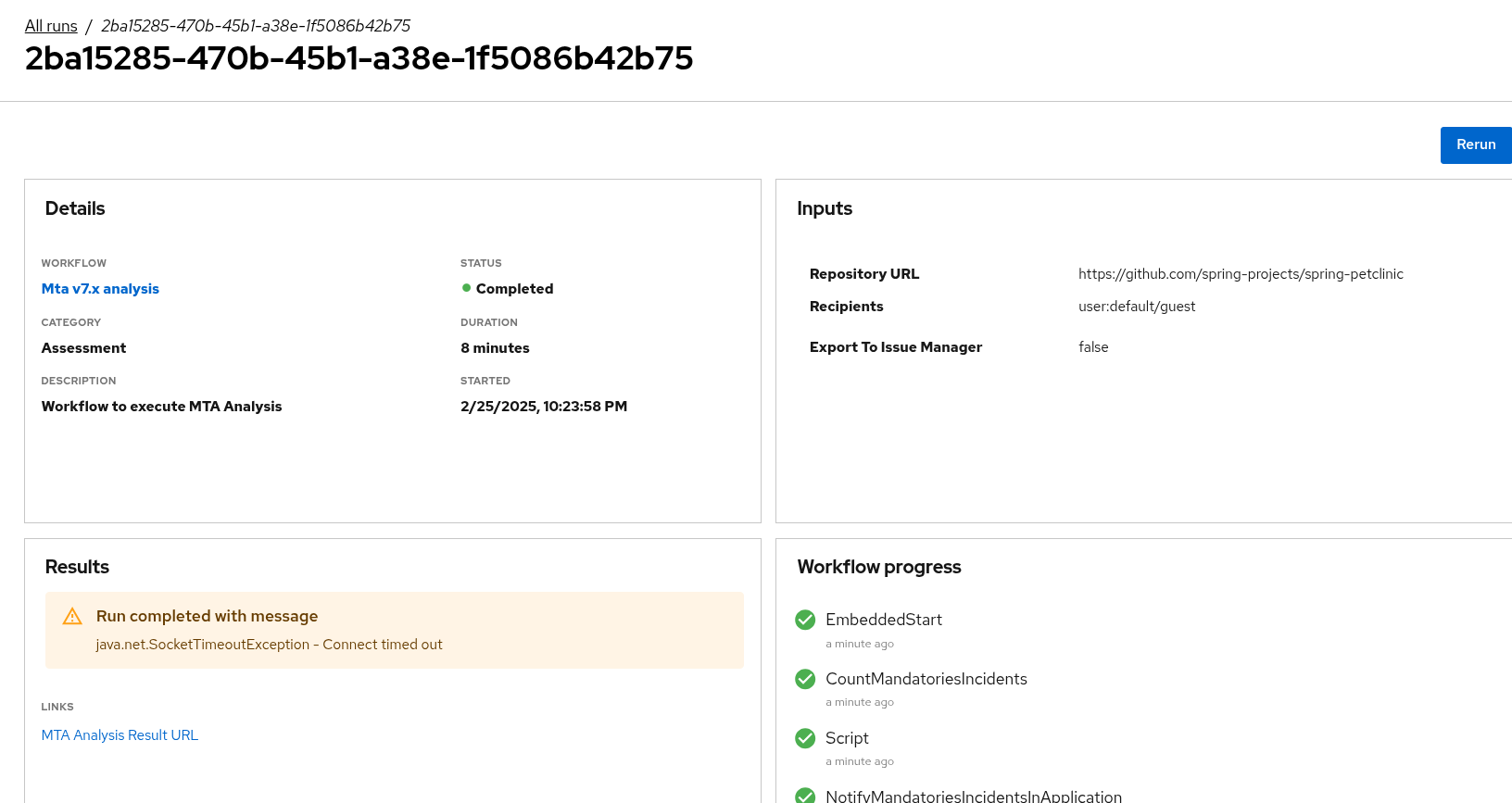Select the Script workflow step label
Viewport: 1512px width, 803px height.
(x=847, y=738)
